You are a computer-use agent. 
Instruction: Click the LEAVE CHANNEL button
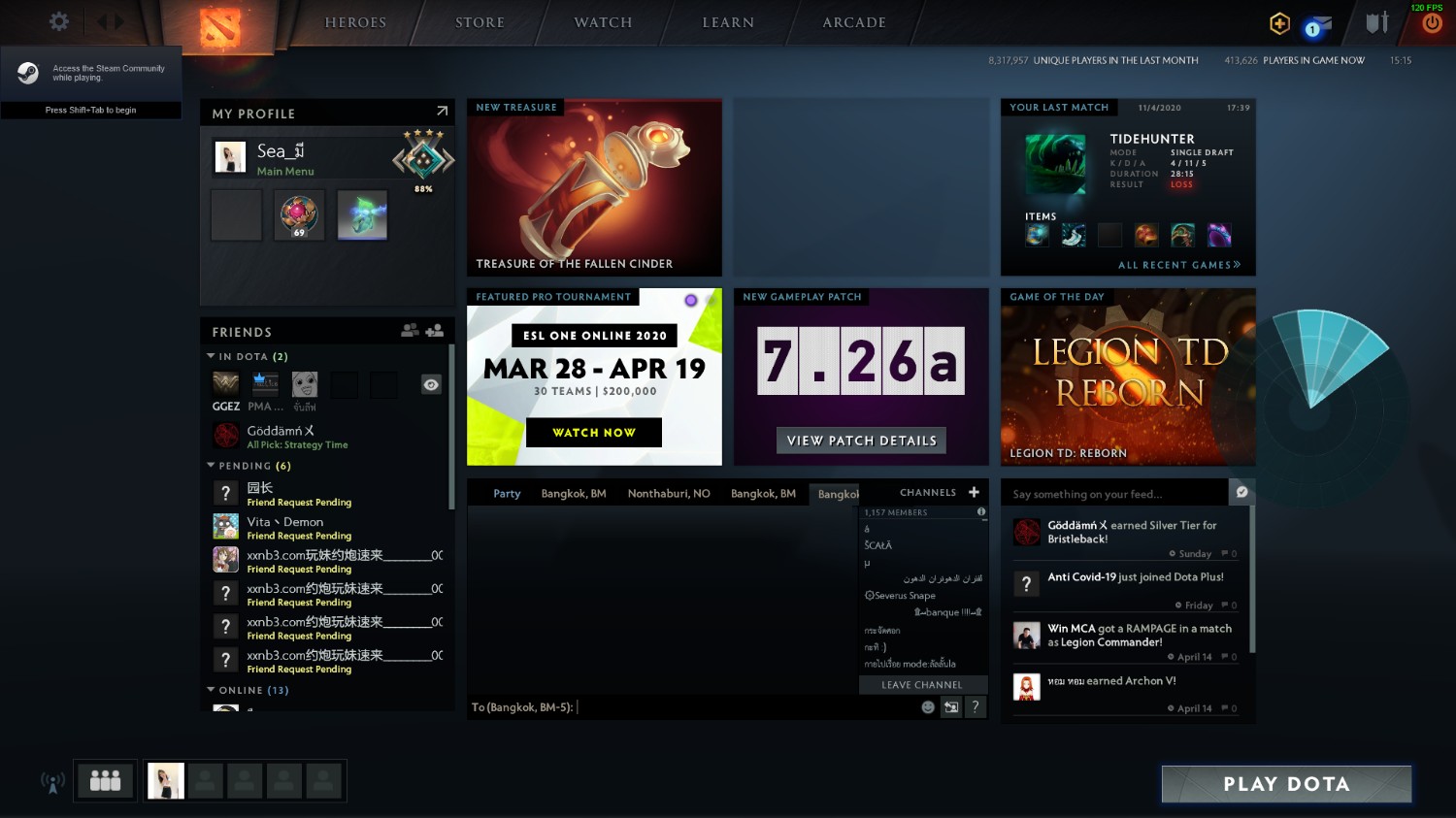tap(922, 685)
